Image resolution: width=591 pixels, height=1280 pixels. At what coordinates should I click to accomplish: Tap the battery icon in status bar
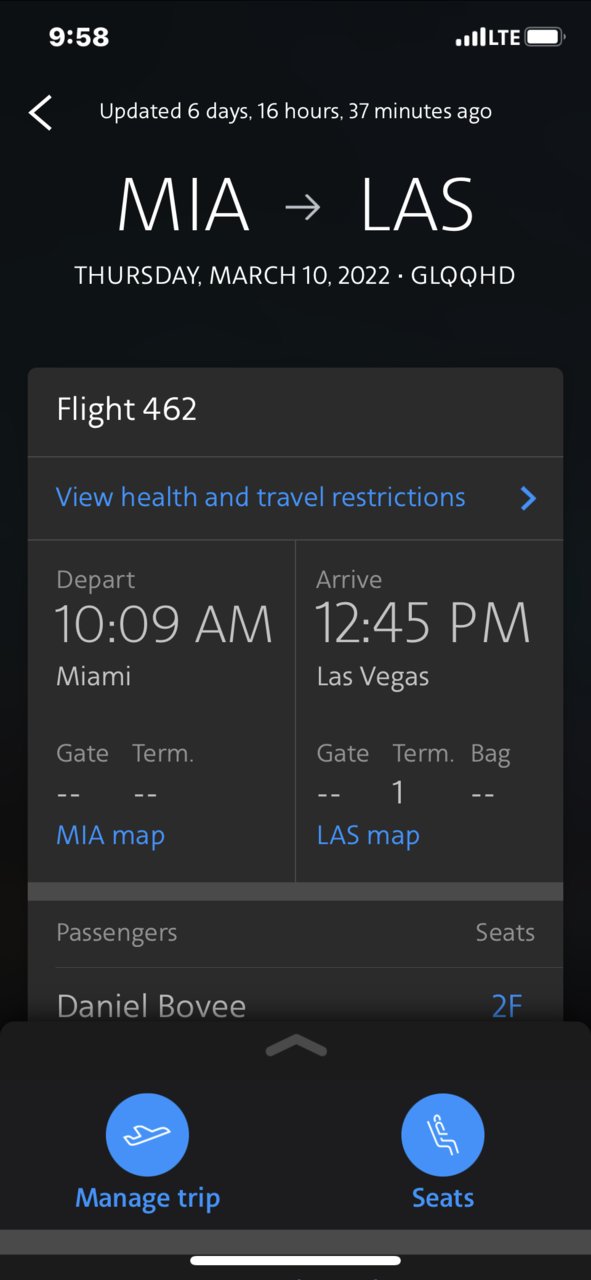coord(545,38)
